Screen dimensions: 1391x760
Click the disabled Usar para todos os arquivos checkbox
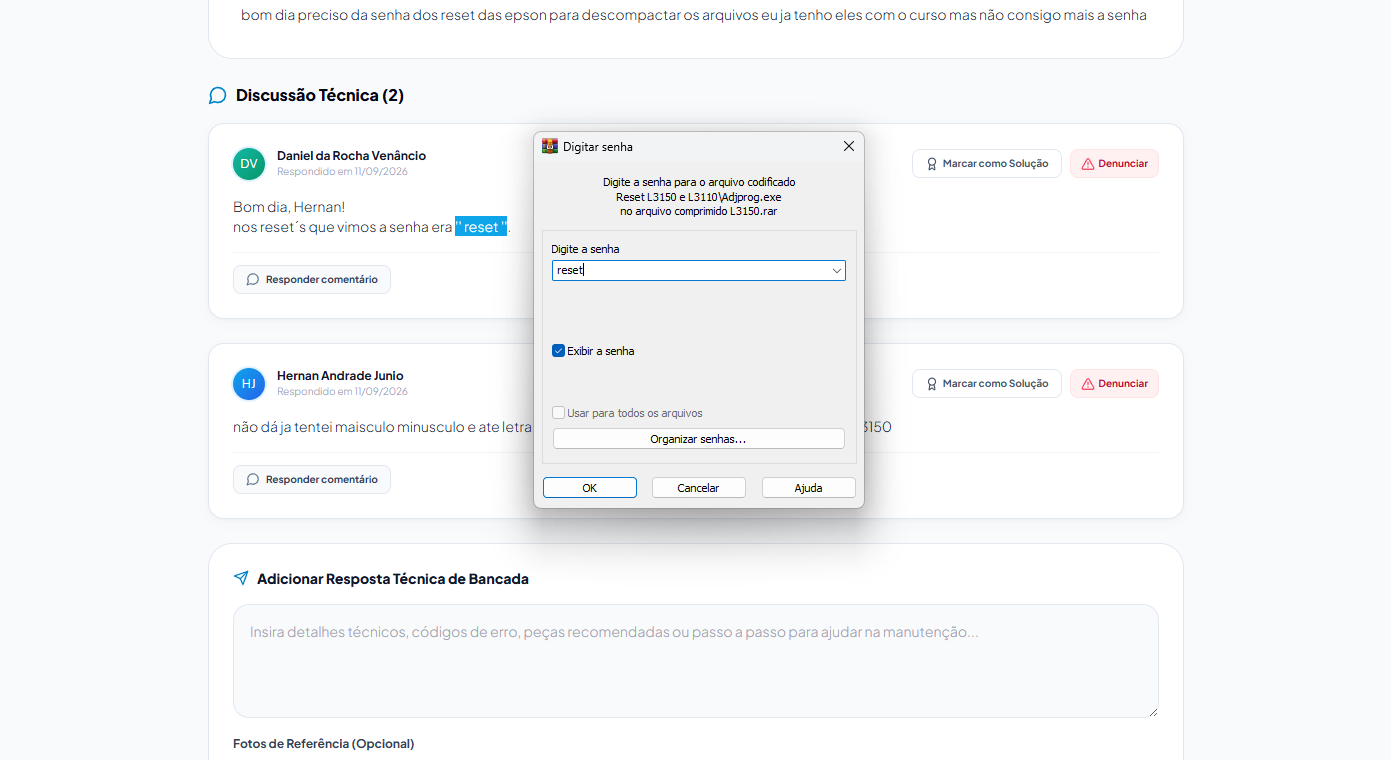(559, 413)
